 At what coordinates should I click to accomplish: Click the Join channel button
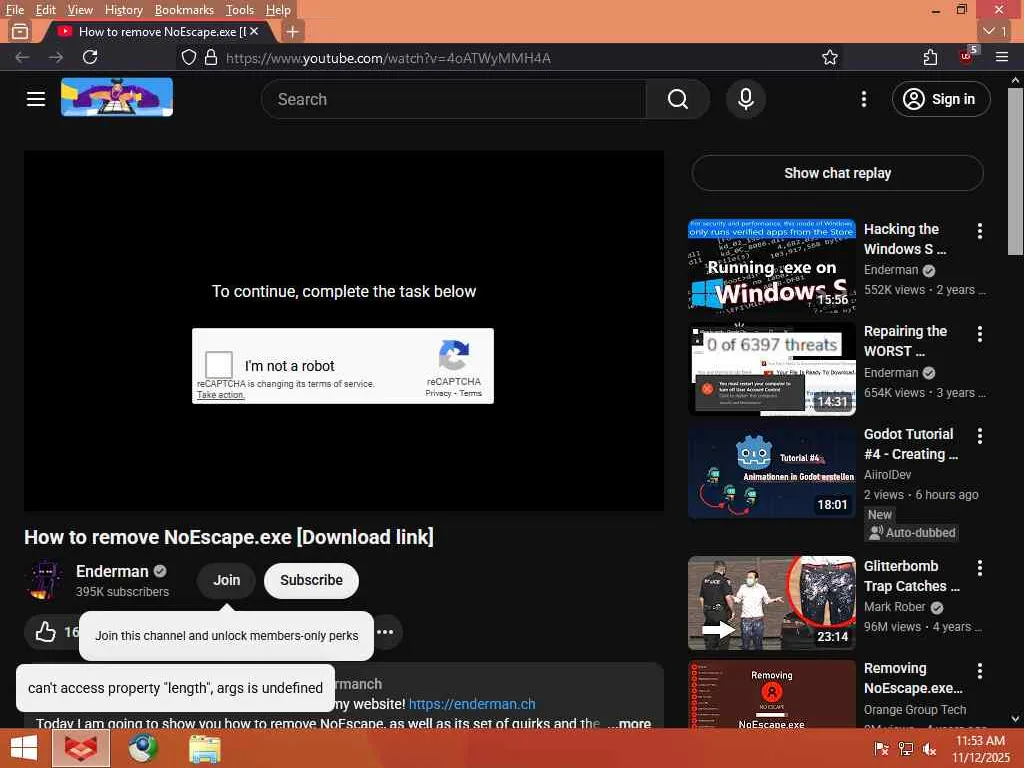pos(226,580)
